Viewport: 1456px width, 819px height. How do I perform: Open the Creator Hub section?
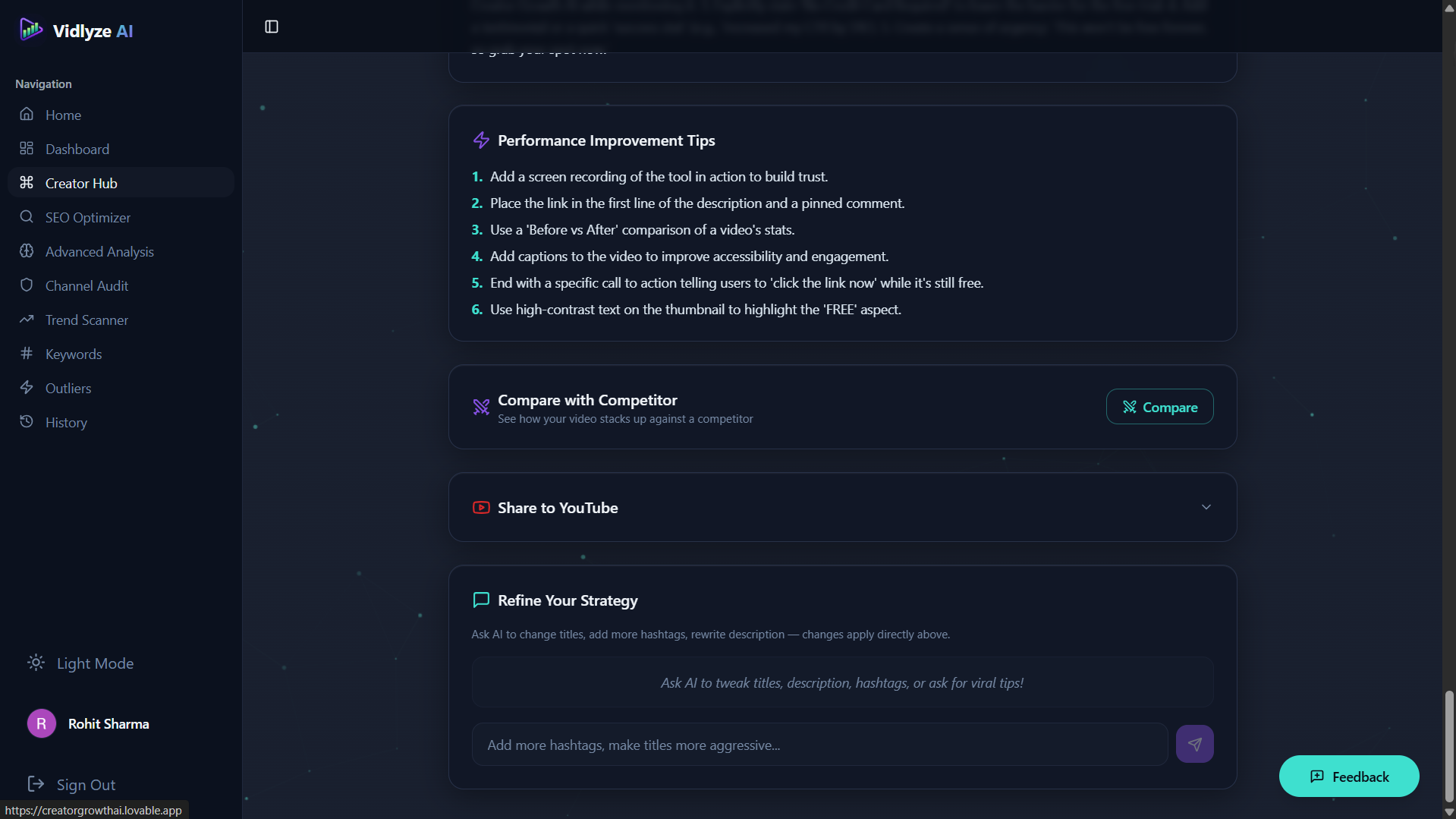coord(80,182)
